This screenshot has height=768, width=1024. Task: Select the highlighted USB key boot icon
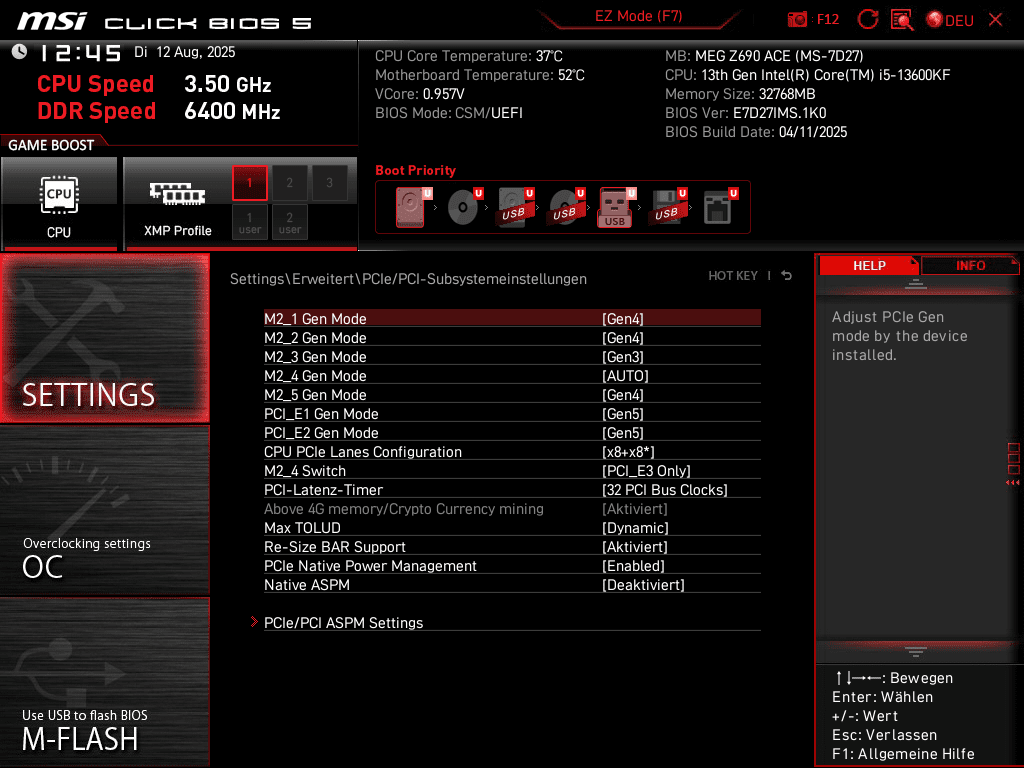(616, 207)
